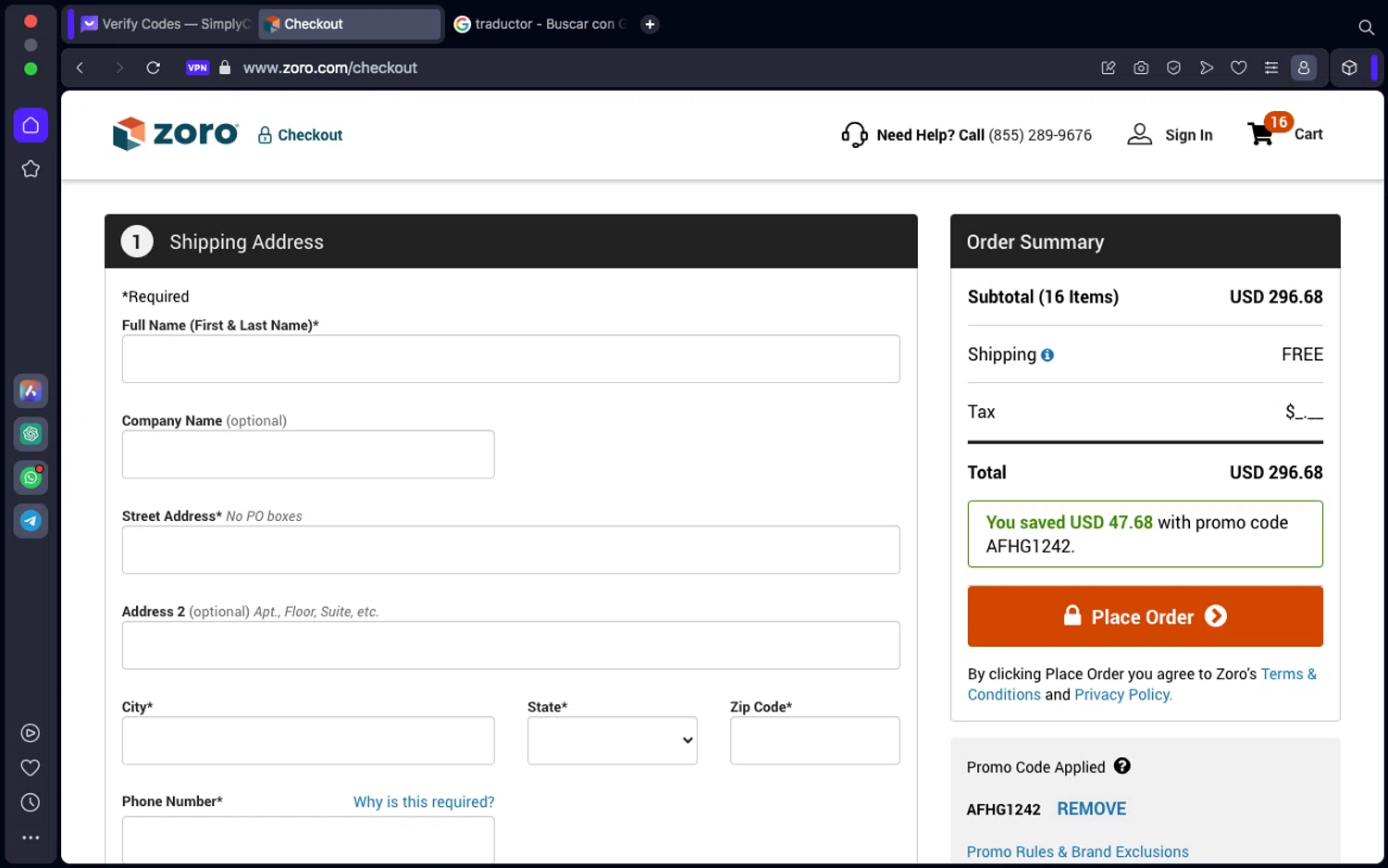This screenshot has width=1388, height=868.
Task: Click 'Why is this required?' link
Action: (424, 802)
